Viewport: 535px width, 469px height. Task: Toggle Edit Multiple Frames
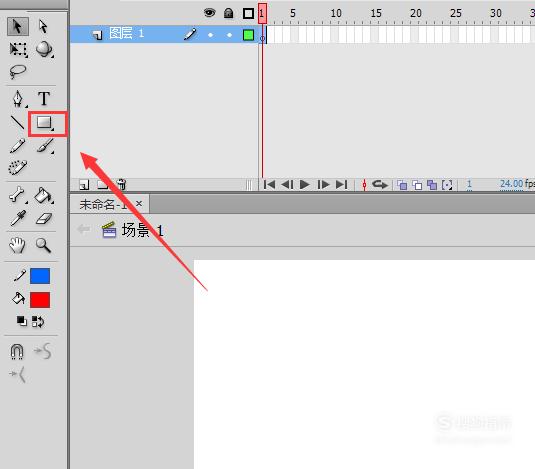point(432,185)
